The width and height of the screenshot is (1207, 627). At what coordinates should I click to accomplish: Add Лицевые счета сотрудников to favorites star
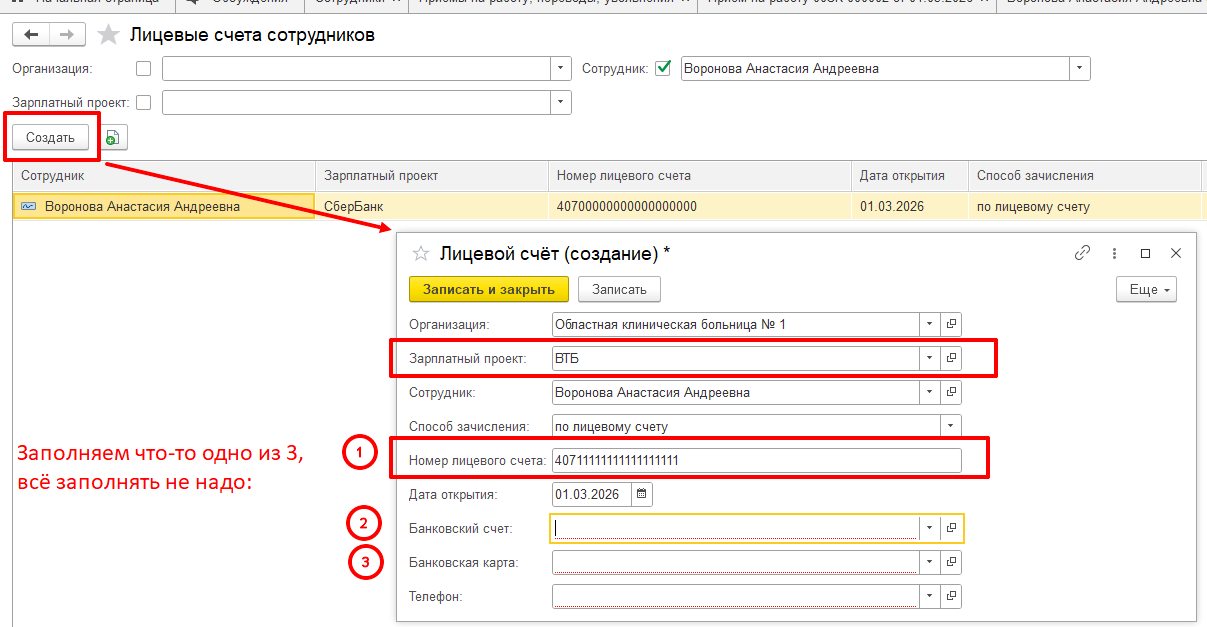coord(108,36)
